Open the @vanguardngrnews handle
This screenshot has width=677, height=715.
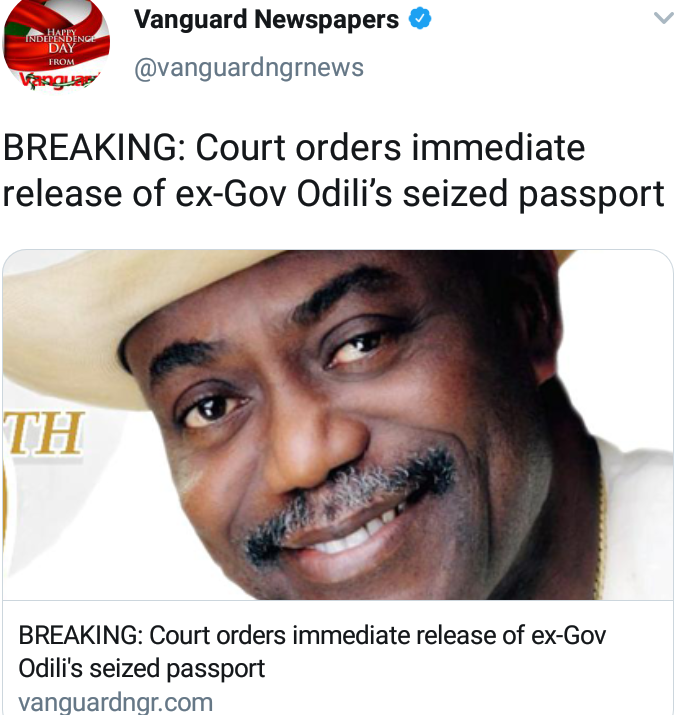tap(249, 67)
